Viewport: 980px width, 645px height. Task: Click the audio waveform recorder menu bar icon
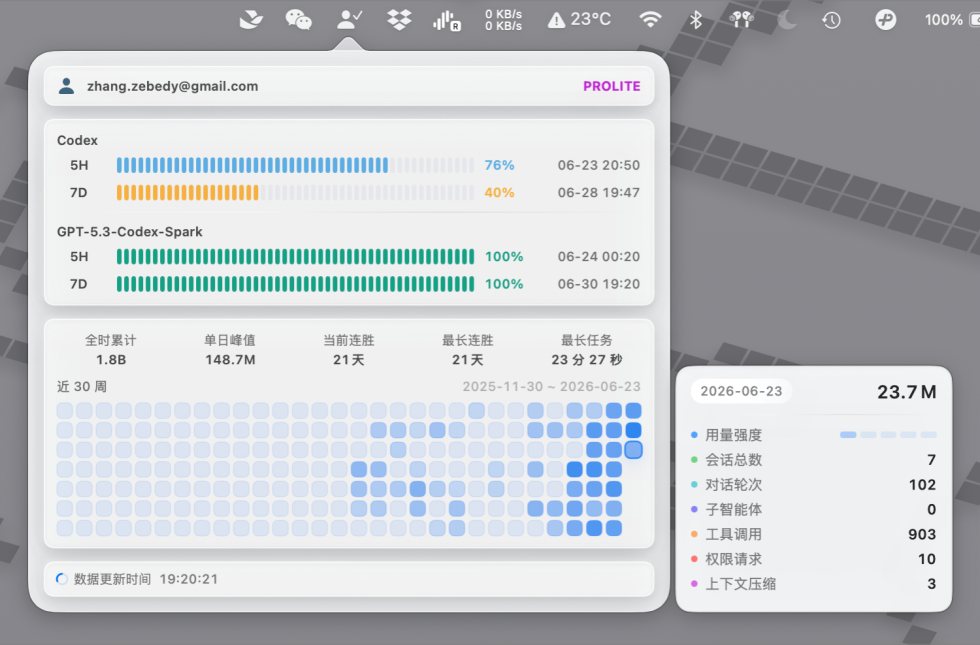[x=447, y=21]
